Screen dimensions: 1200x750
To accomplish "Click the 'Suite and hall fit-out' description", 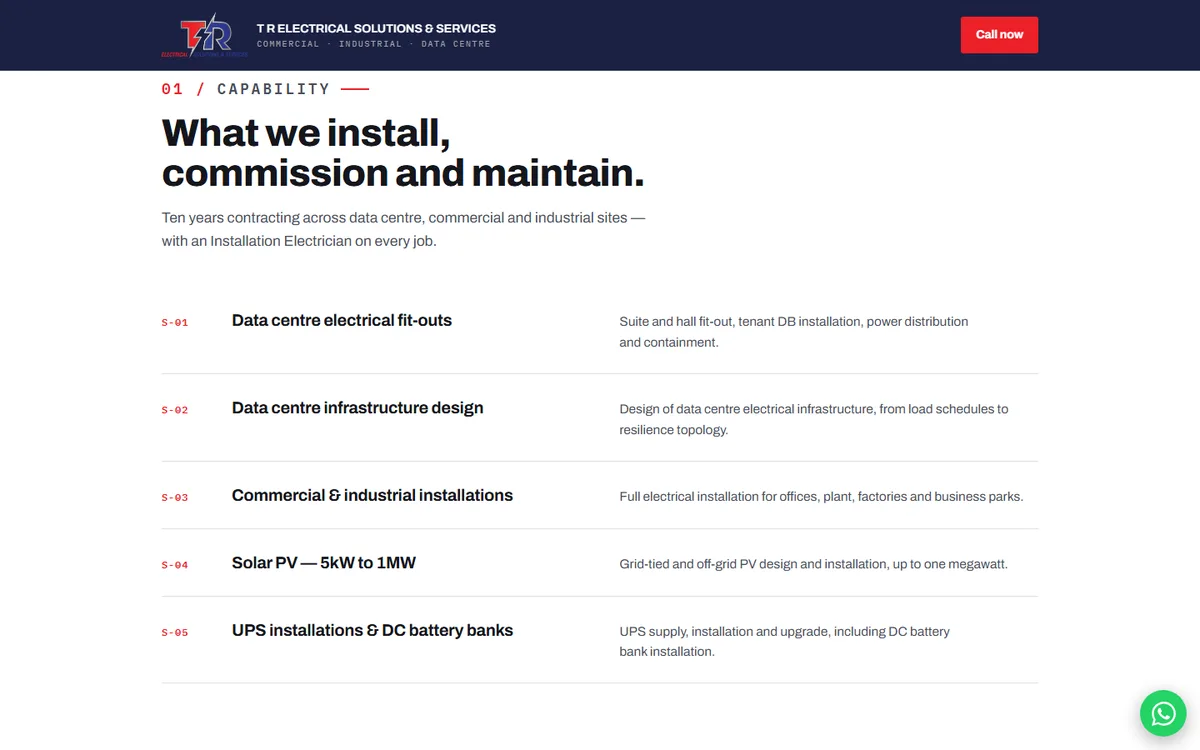I will pyautogui.click(x=794, y=332).
